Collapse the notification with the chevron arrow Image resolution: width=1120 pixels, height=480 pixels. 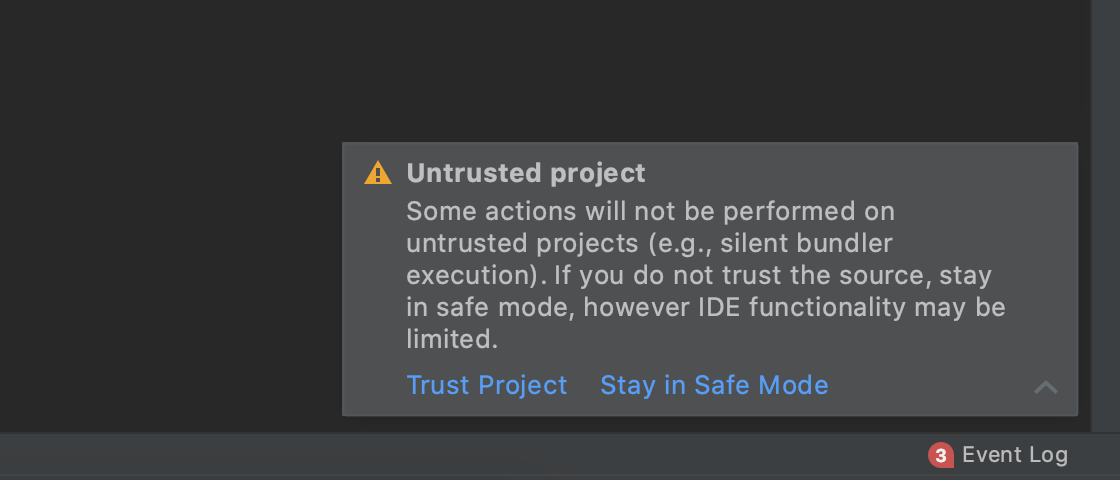point(1046,387)
